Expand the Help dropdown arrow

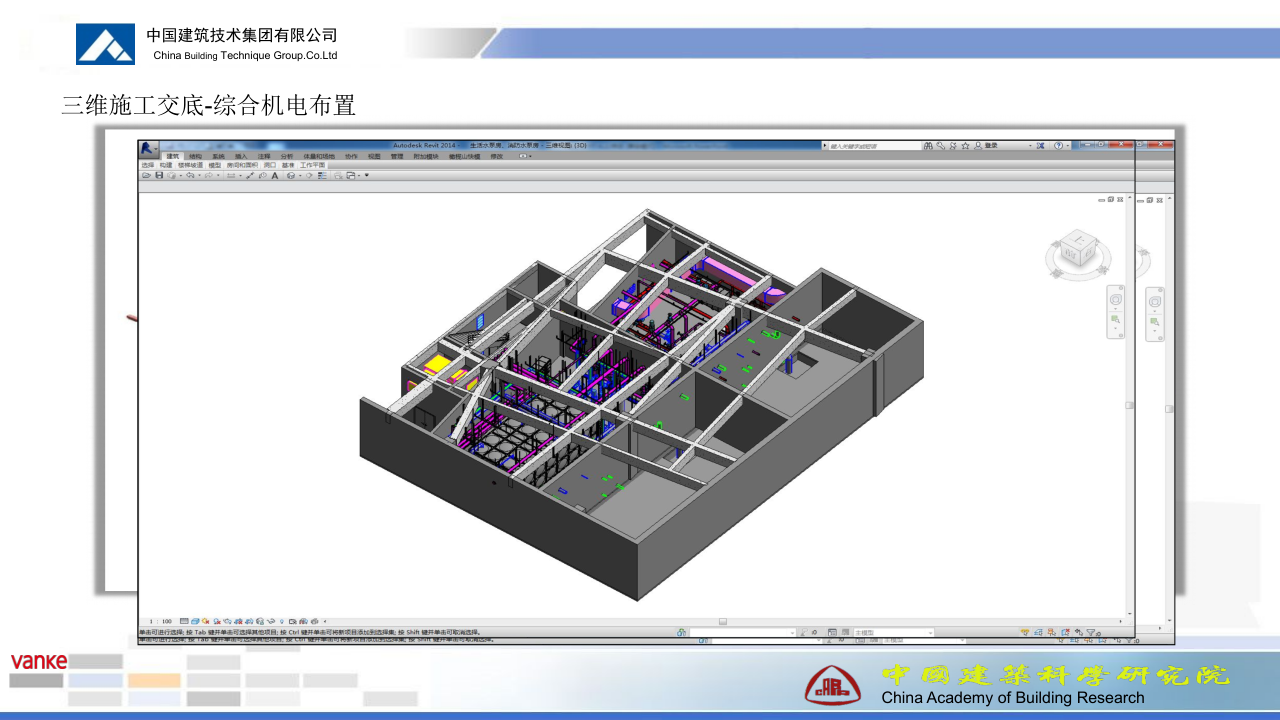pos(1068,146)
